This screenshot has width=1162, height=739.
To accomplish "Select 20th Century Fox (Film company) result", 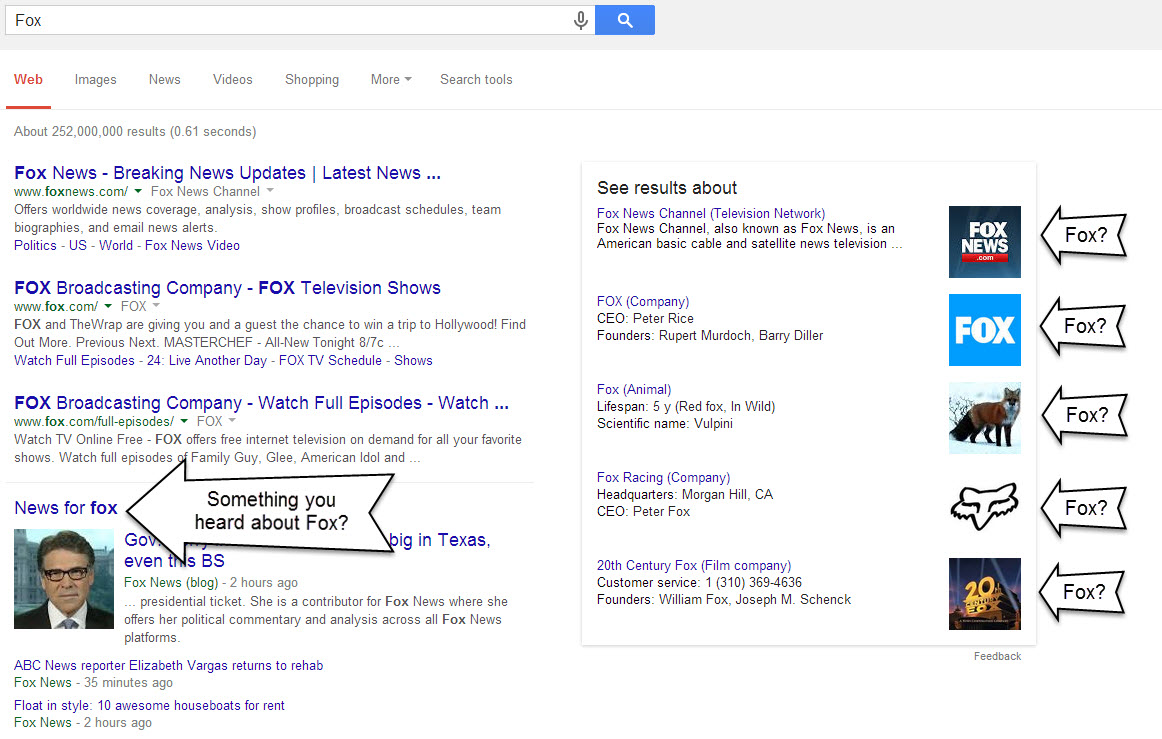I will coord(694,566).
